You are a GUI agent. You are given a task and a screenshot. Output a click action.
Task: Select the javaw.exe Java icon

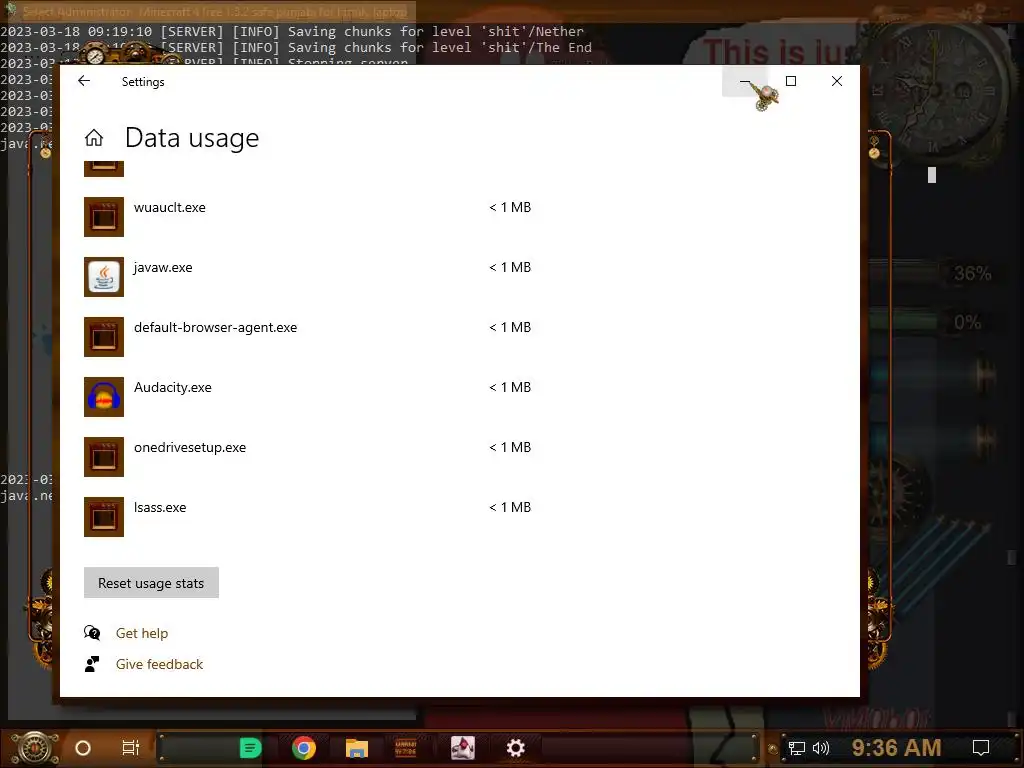point(104,277)
